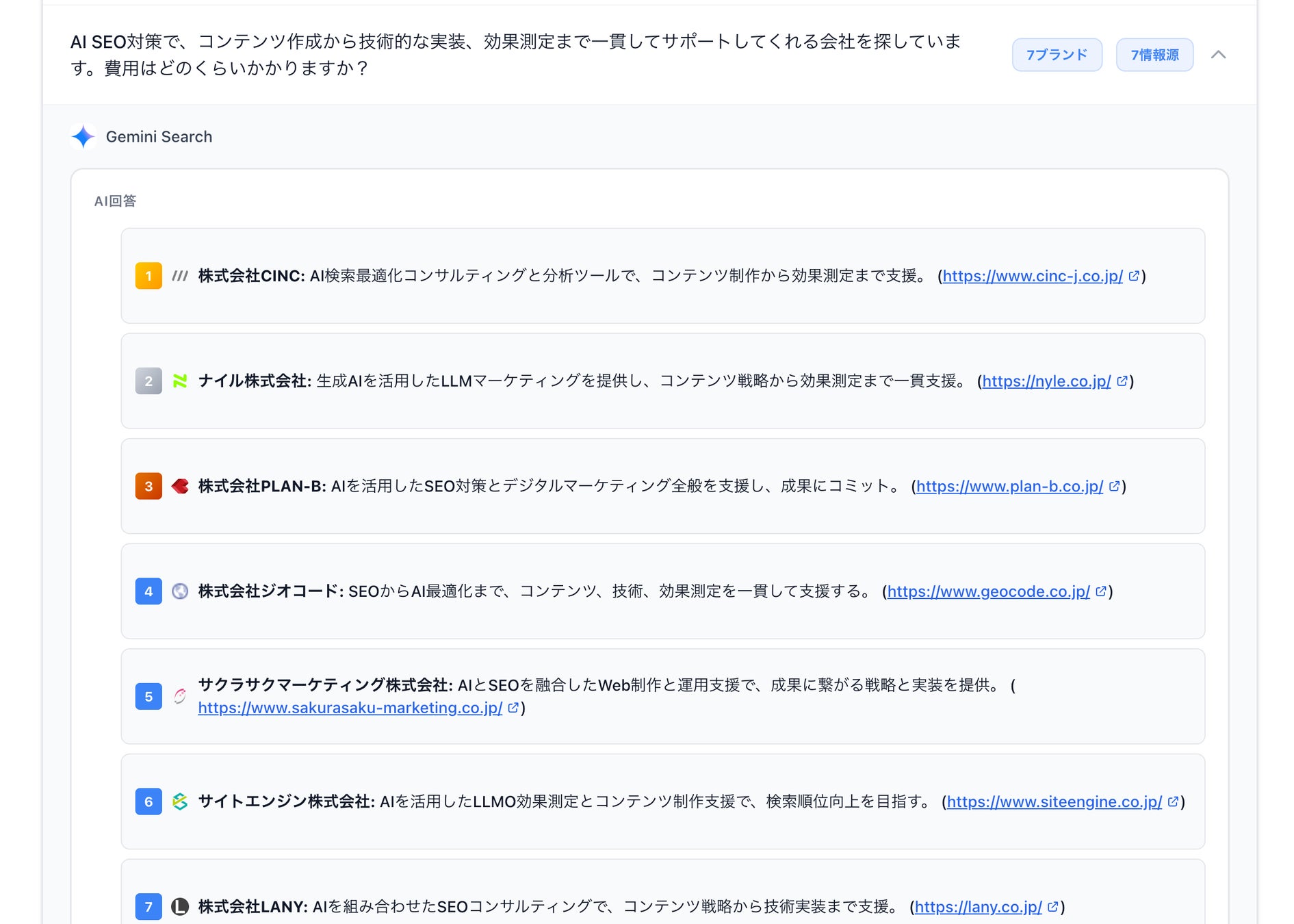Click the サクラサクマーケティング logo icon
1294x924 pixels.
[x=180, y=697]
